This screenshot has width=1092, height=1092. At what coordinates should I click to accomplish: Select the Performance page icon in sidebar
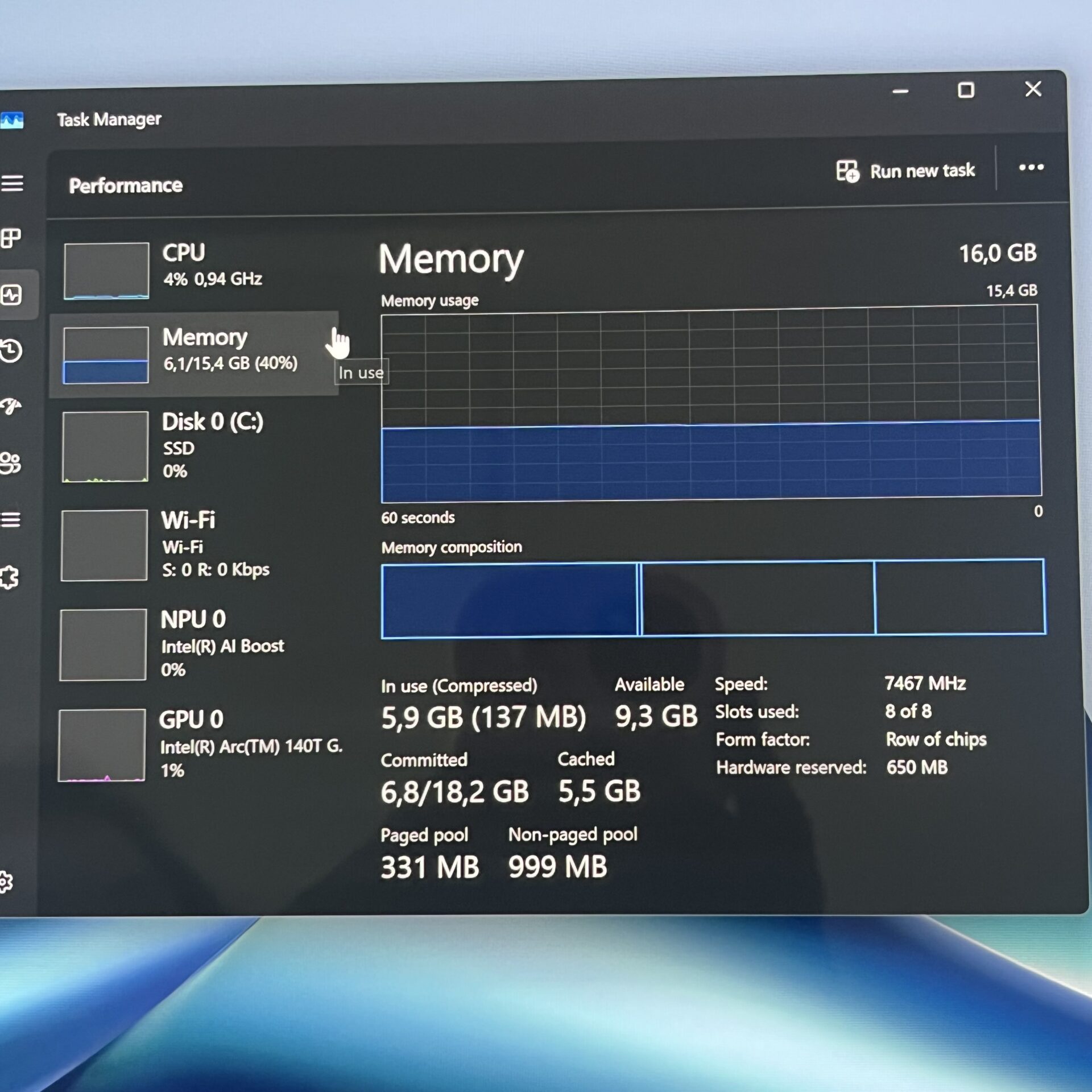tap(11, 295)
